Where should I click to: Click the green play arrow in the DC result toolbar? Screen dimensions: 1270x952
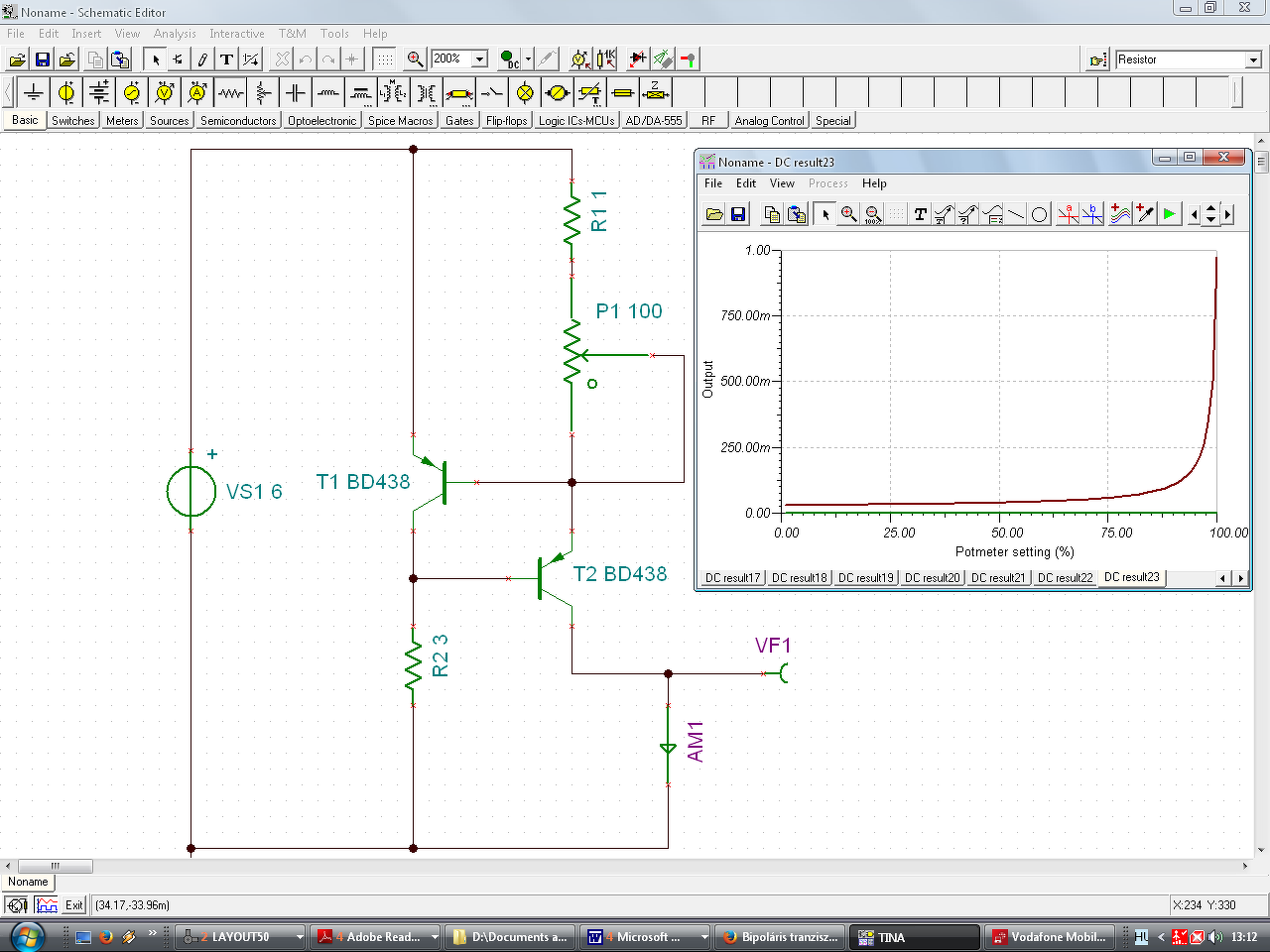click(x=1170, y=214)
